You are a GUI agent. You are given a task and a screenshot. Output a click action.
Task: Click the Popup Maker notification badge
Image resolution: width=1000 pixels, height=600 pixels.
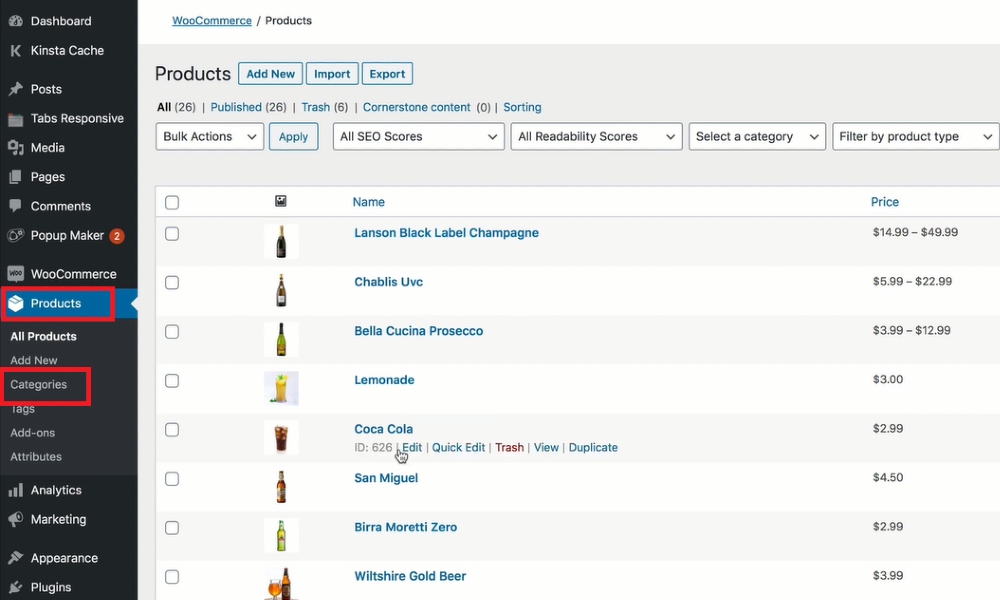coord(117,236)
